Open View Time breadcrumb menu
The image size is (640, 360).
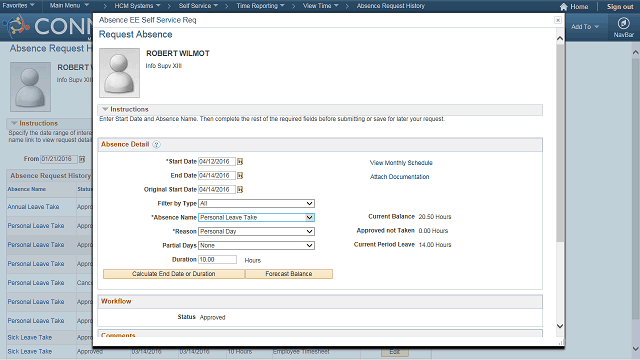320,6
